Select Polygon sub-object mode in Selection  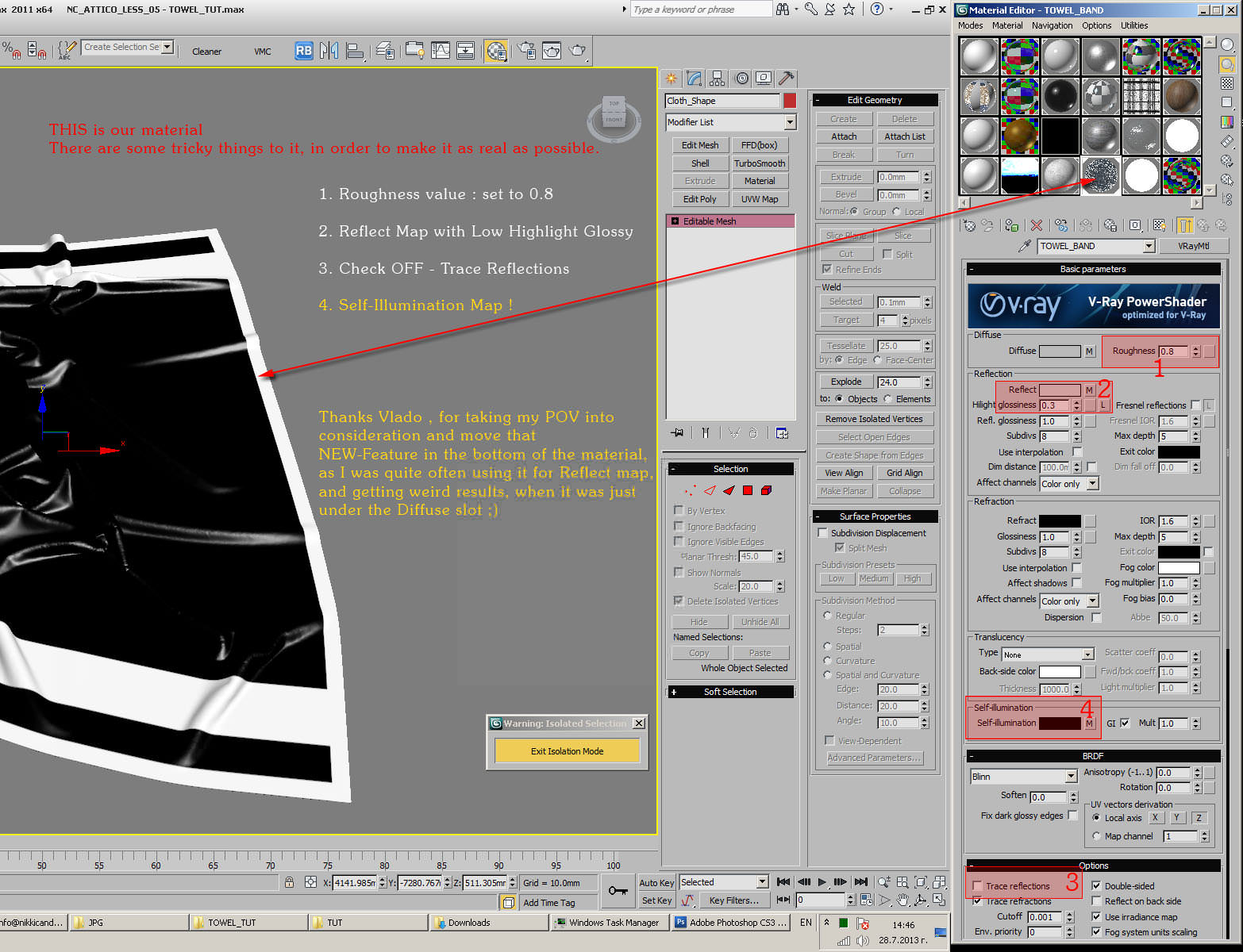pos(747,490)
